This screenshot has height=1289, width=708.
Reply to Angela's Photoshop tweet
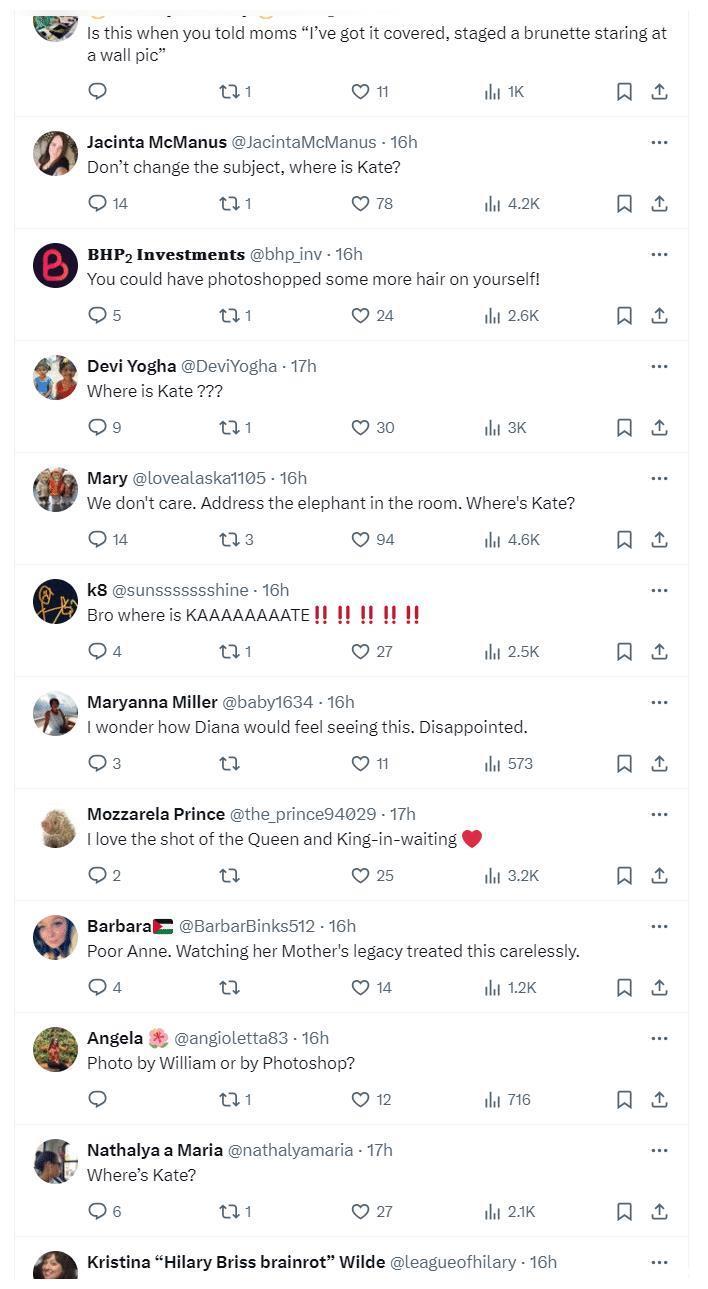pyautogui.click(x=98, y=1100)
